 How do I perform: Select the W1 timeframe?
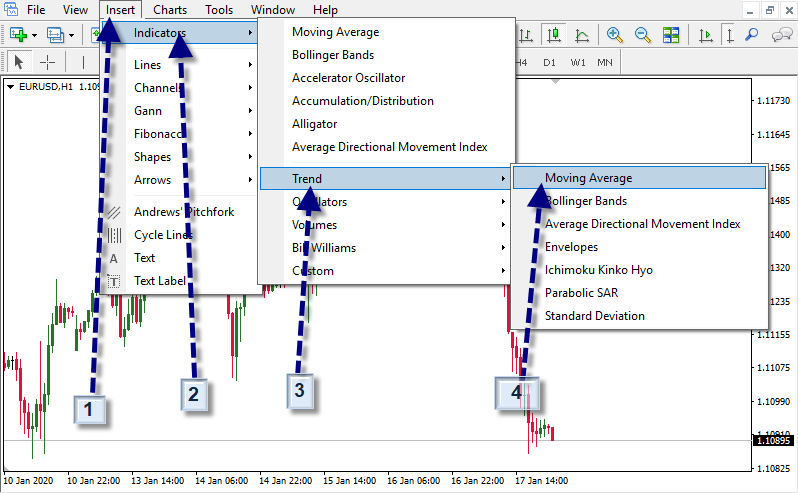[x=578, y=63]
